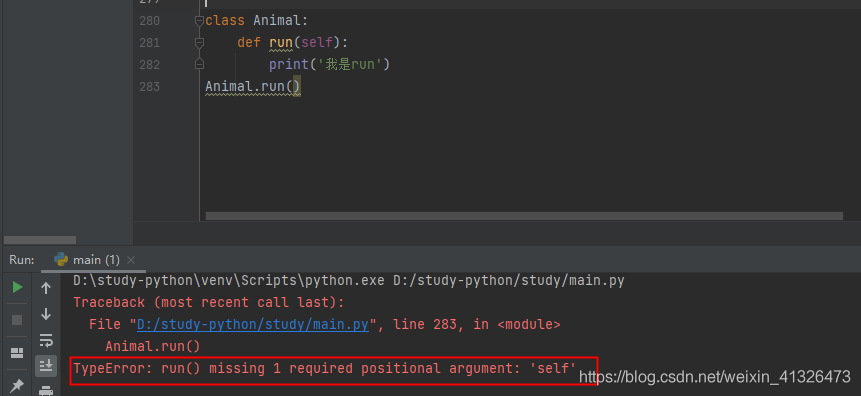The height and width of the screenshot is (396, 861).
Task: Pin the run tab with the pin icon
Action: (x=18, y=386)
